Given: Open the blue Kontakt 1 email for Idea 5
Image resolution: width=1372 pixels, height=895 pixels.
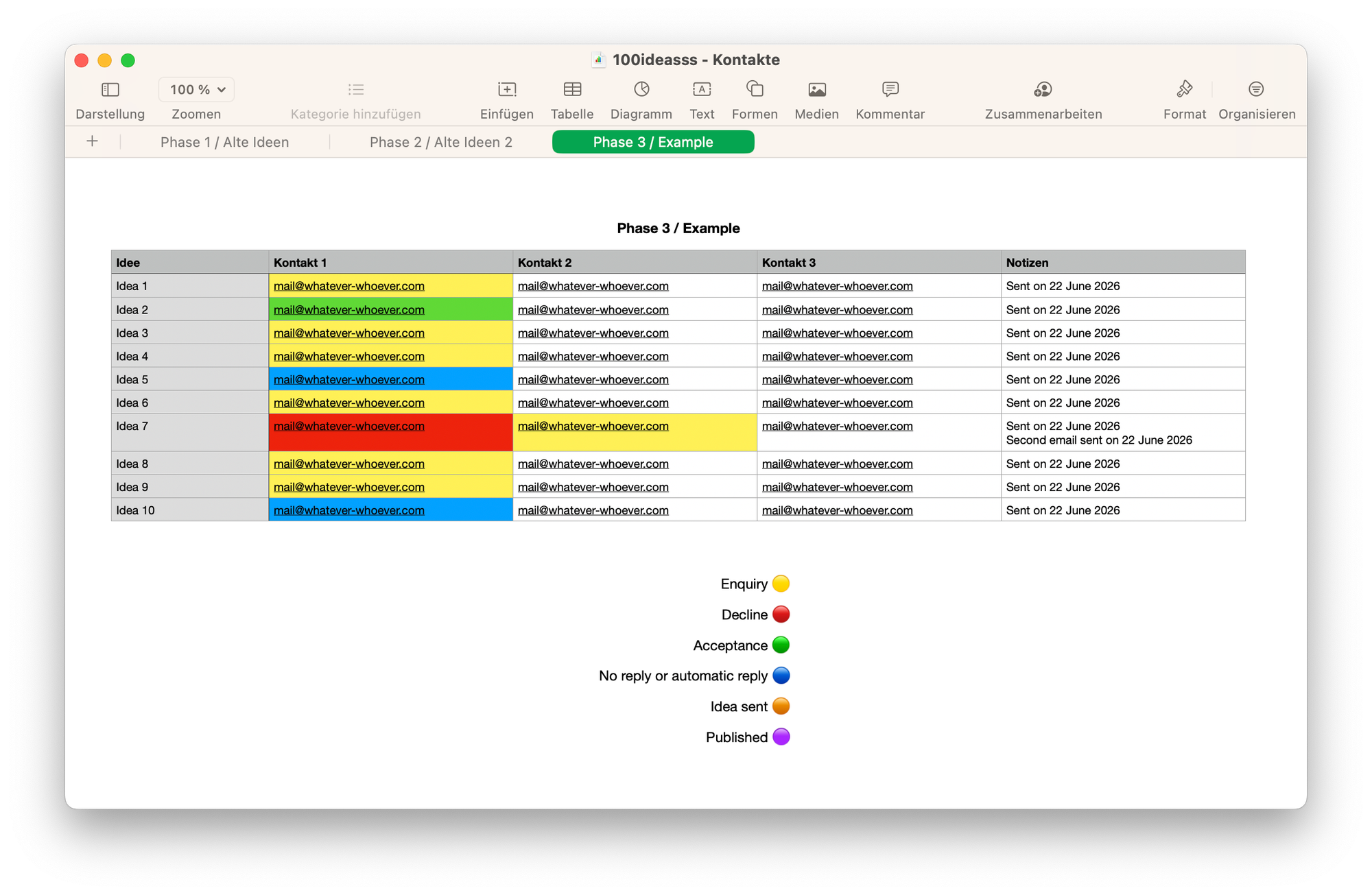Looking at the screenshot, I should [349, 380].
